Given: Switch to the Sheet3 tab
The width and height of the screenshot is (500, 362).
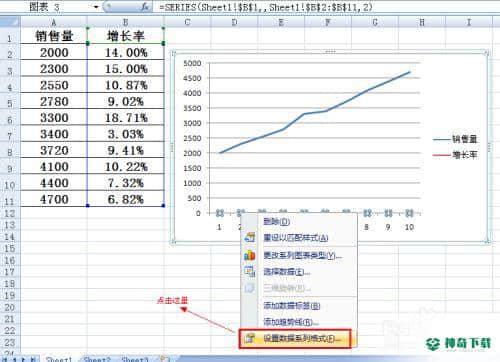Looking at the screenshot, I should [x=135, y=359].
